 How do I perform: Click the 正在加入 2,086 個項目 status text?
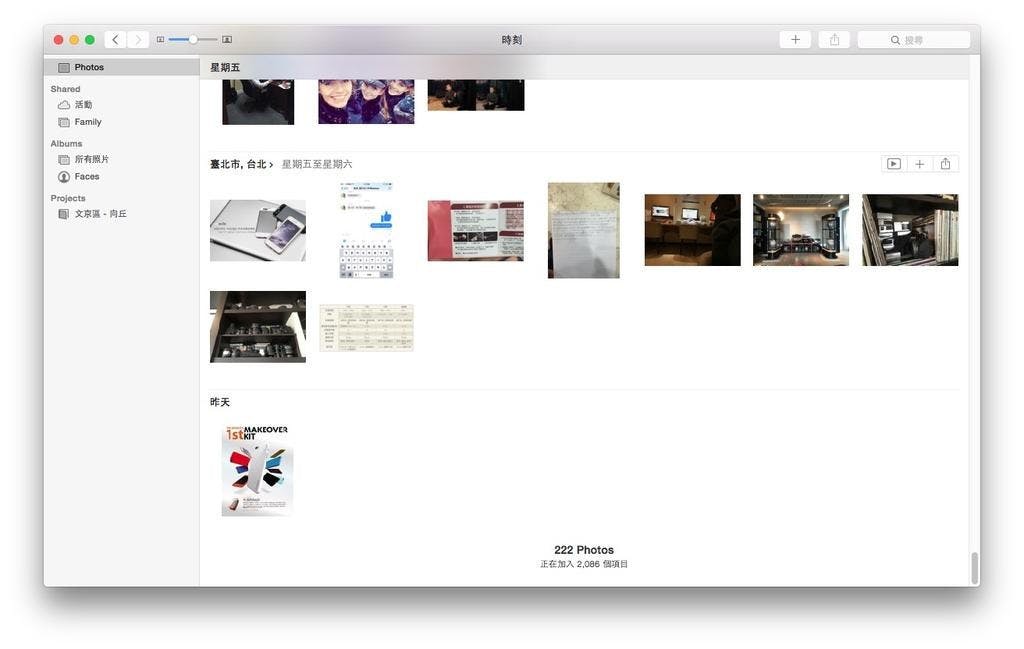point(584,564)
